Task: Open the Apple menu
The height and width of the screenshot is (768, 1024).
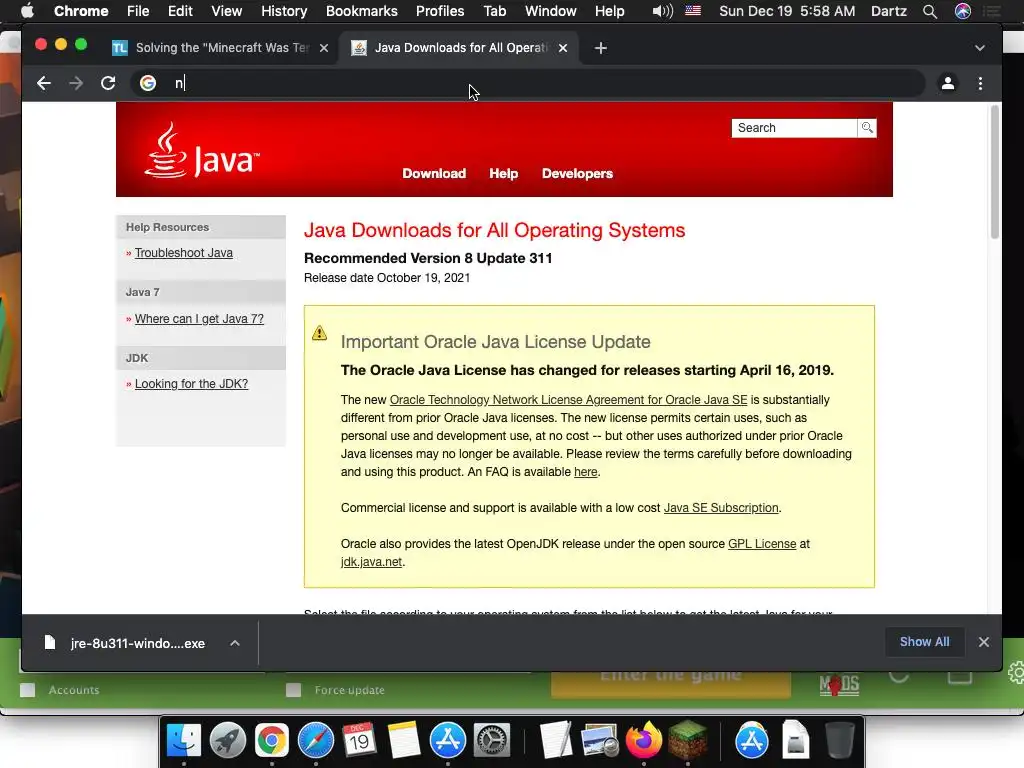Action: [x=27, y=11]
